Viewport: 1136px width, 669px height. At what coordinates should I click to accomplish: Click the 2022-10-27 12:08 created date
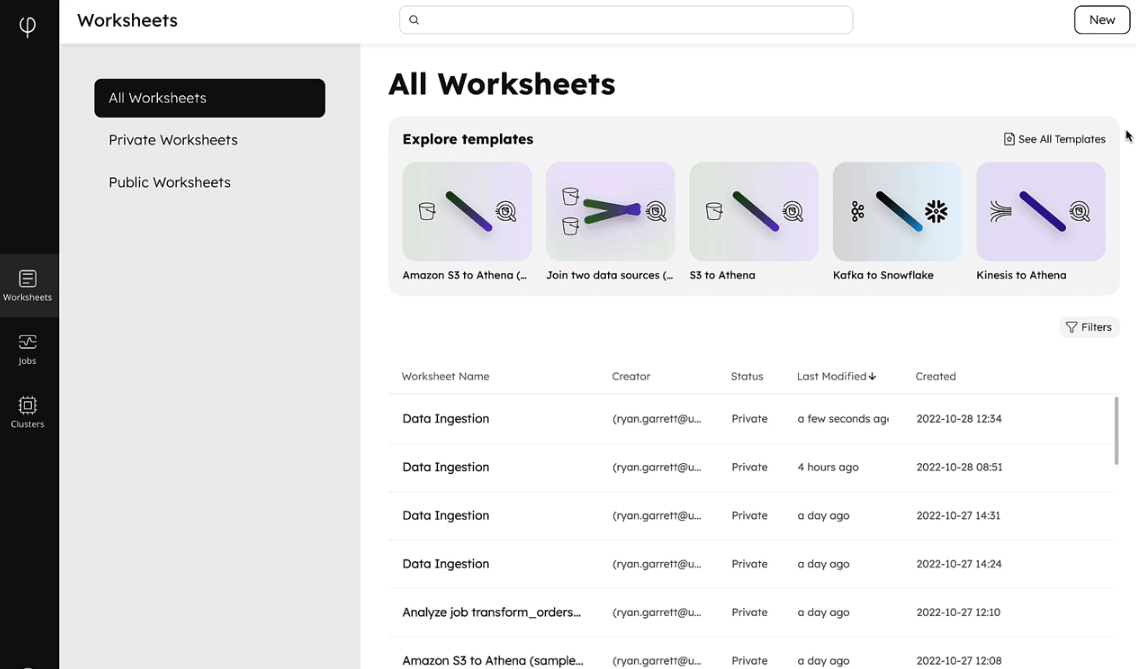958,661
